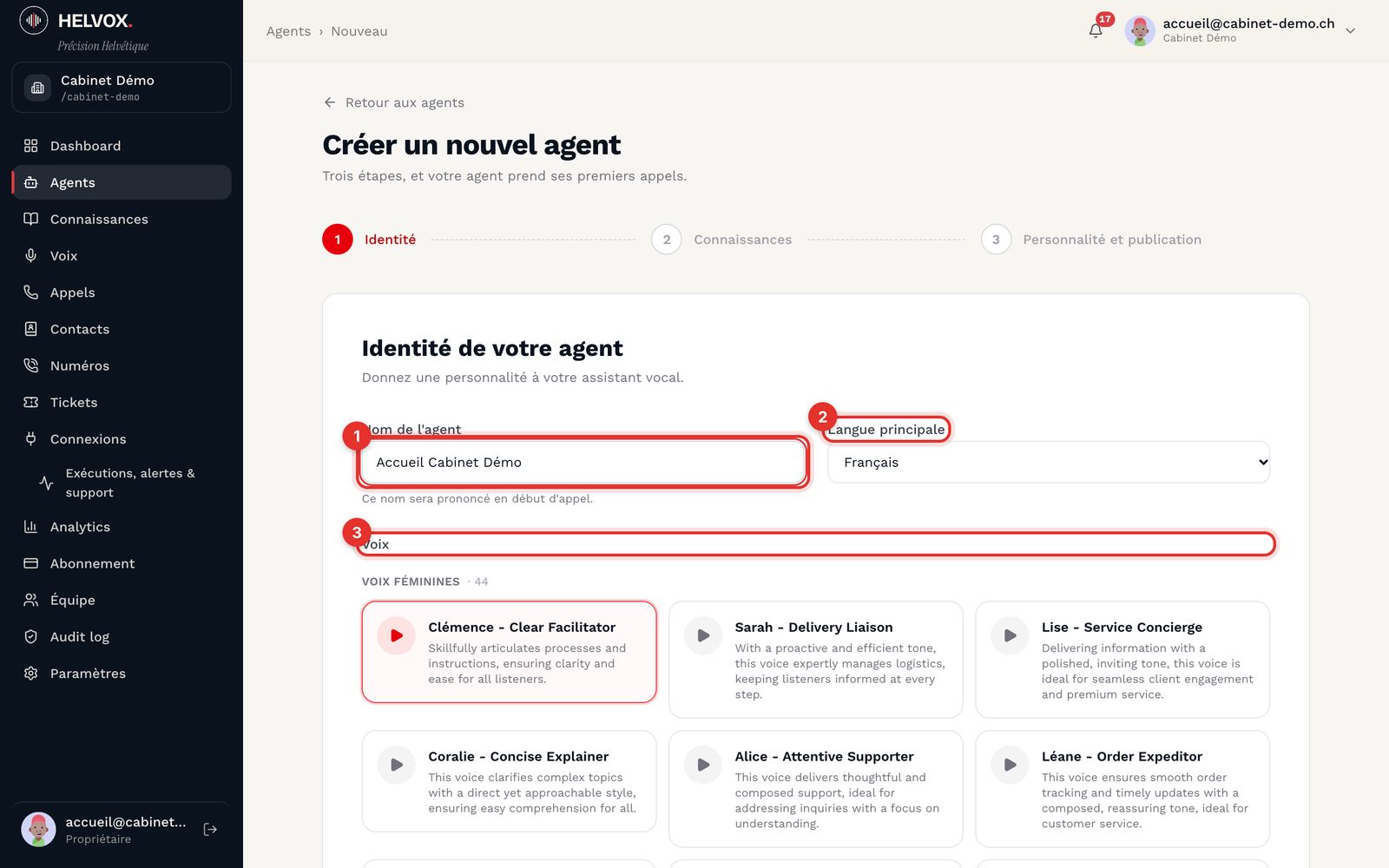Select the Alice - Attentive Supporter voice card
Screen dimensions: 1389x868
pos(816,789)
